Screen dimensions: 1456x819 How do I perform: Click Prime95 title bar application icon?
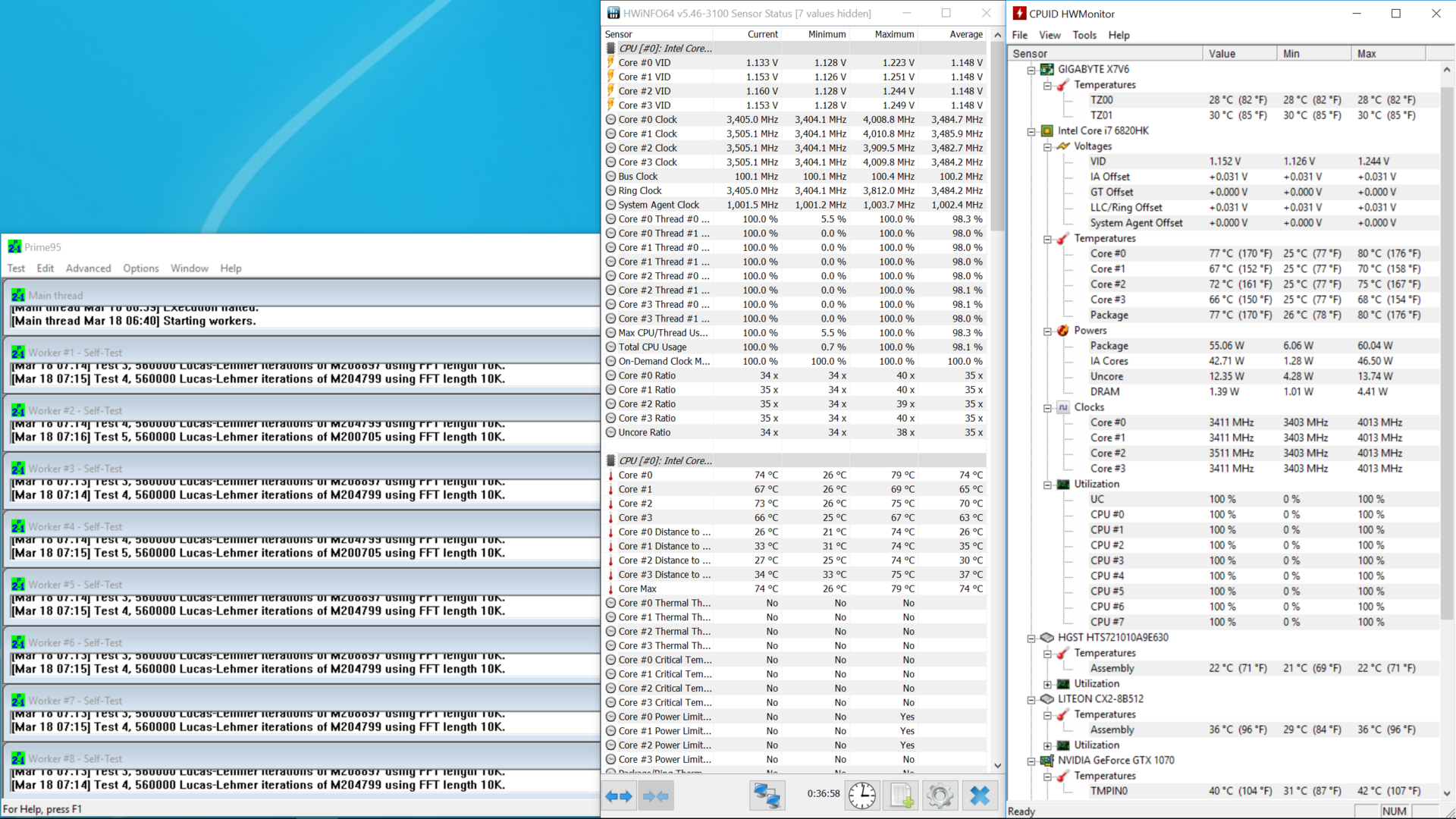(x=14, y=246)
